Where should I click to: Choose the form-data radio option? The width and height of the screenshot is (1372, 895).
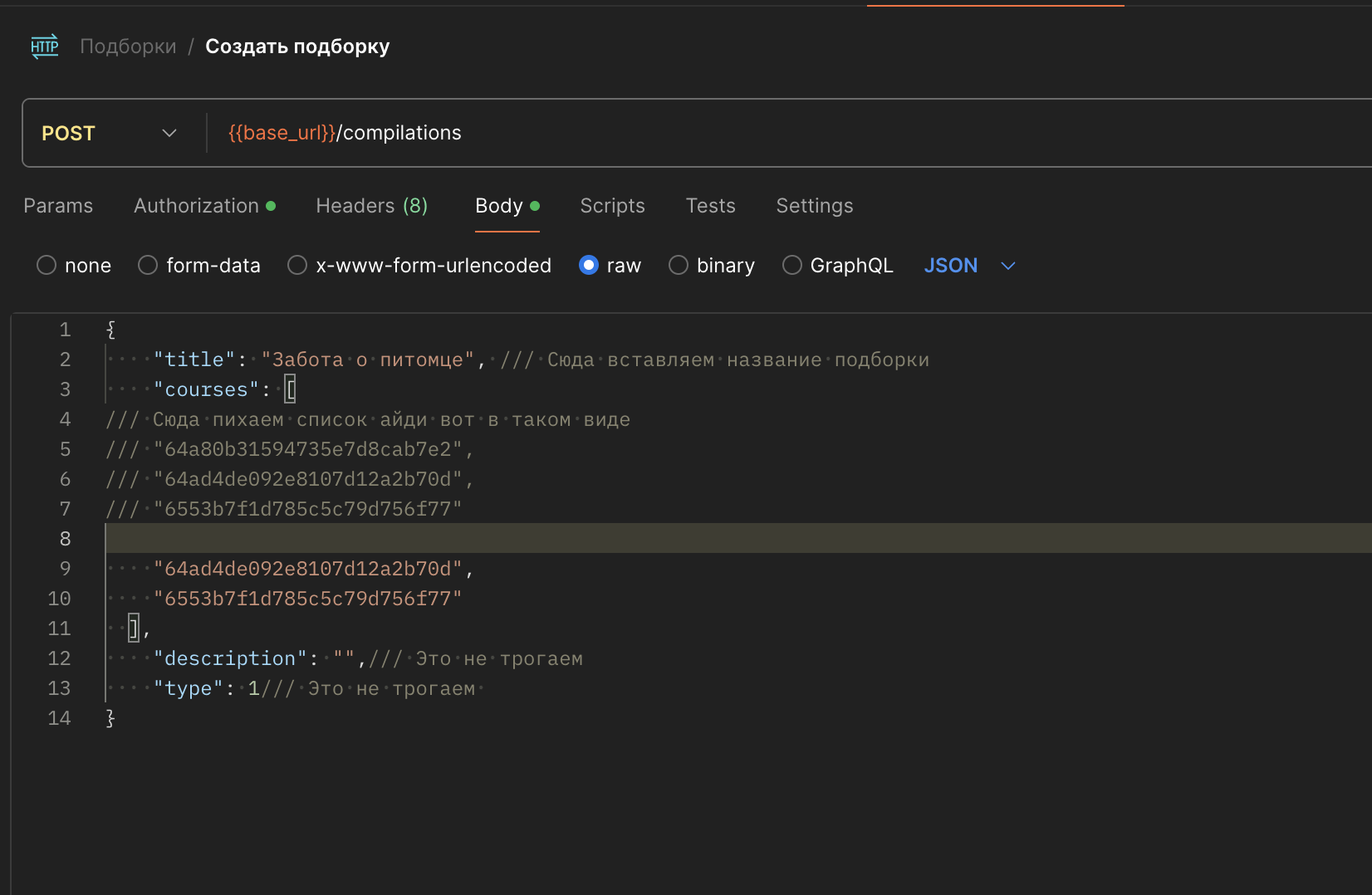coord(148,266)
